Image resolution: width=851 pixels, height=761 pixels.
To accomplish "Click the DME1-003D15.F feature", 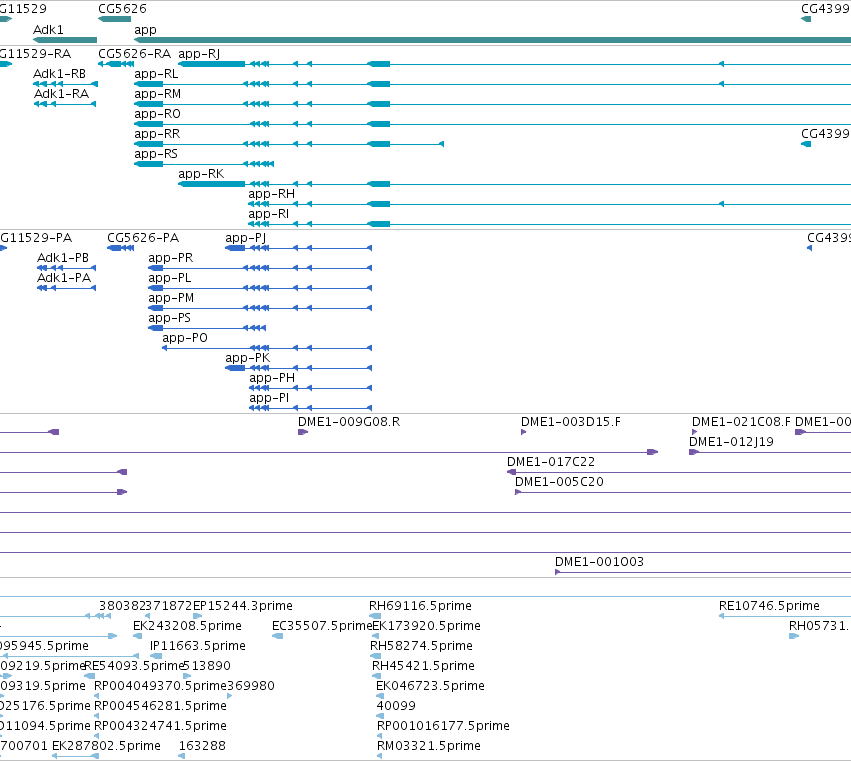I will [523, 432].
